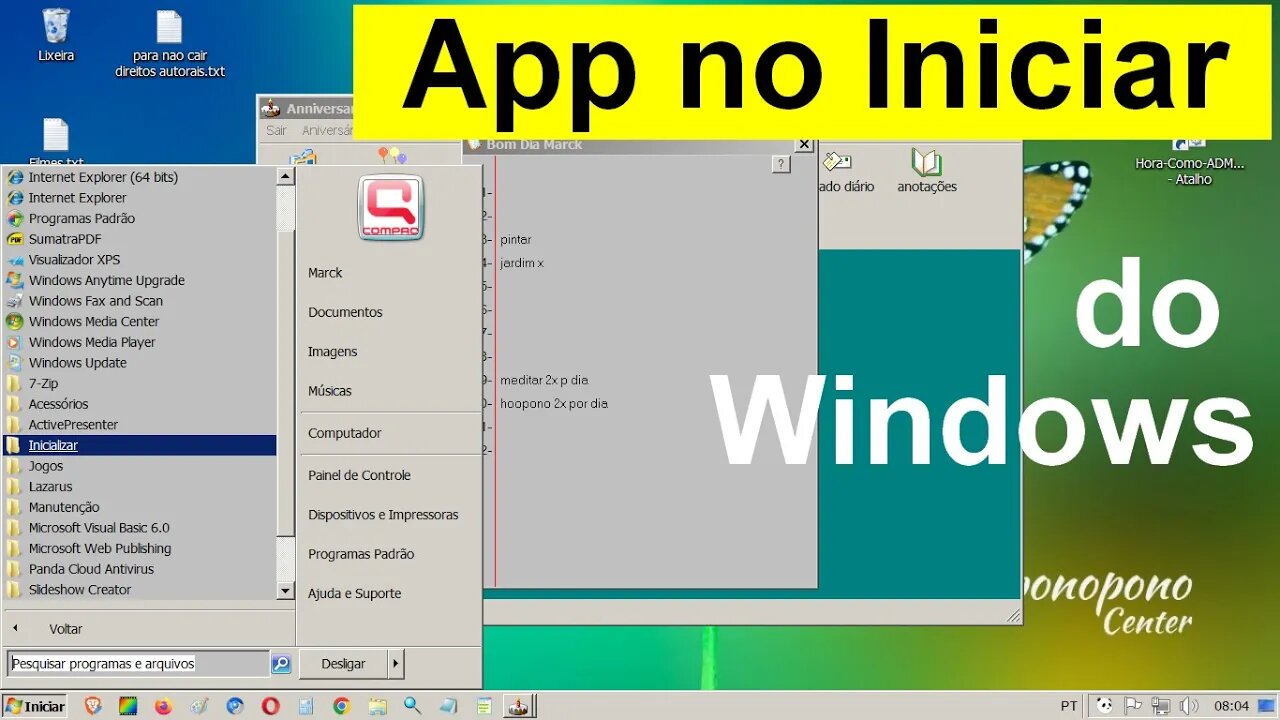The width and height of the screenshot is (1280, 720).
Task: Open Windows Media Center entry
Action: point(139,321)
